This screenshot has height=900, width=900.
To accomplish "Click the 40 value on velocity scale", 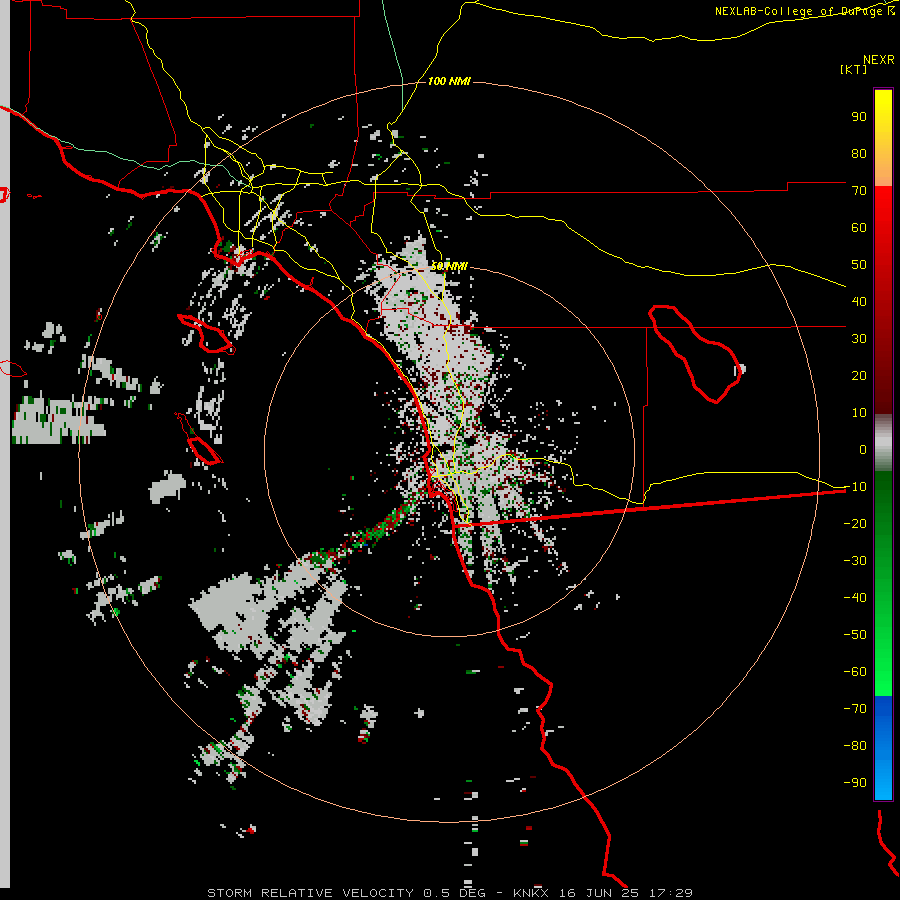I will (859, 302).
